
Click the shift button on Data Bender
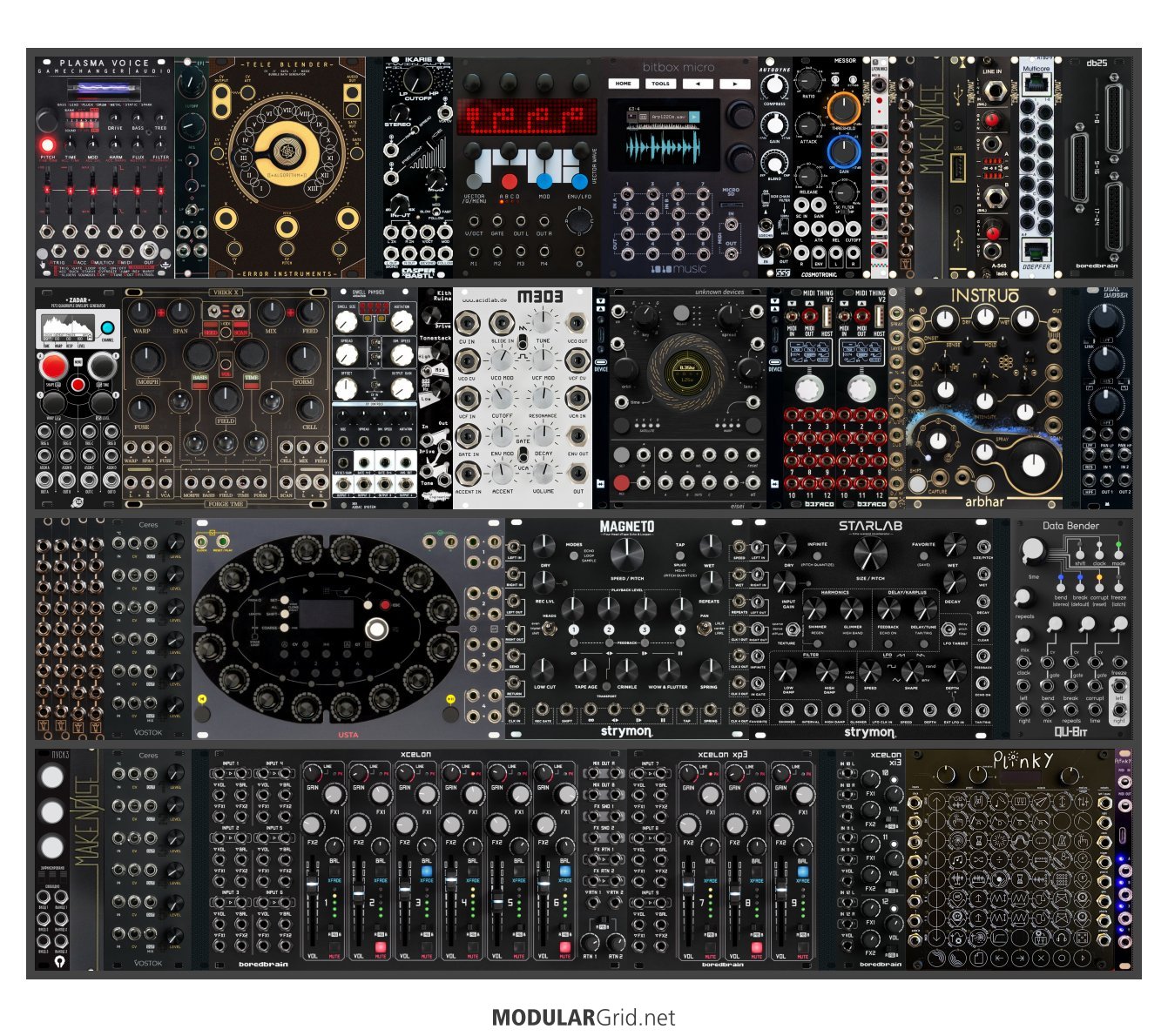[1080, 553]
